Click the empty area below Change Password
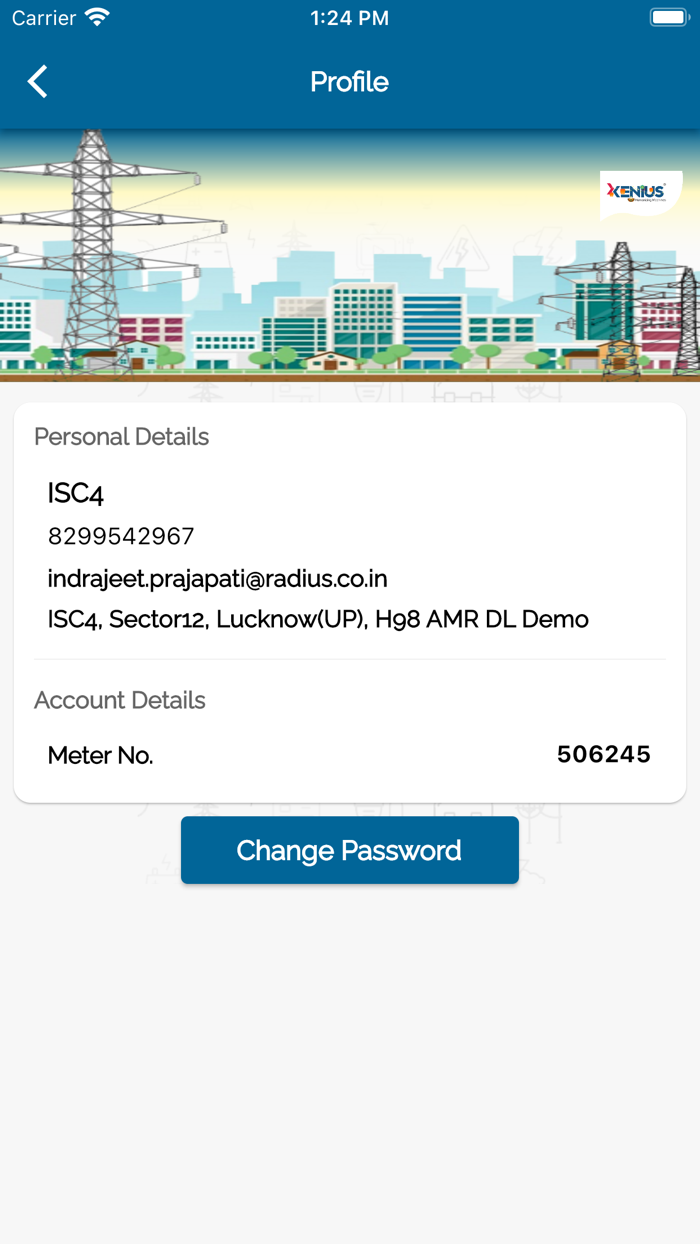 pyautogui.click(x=350, y=1050)
